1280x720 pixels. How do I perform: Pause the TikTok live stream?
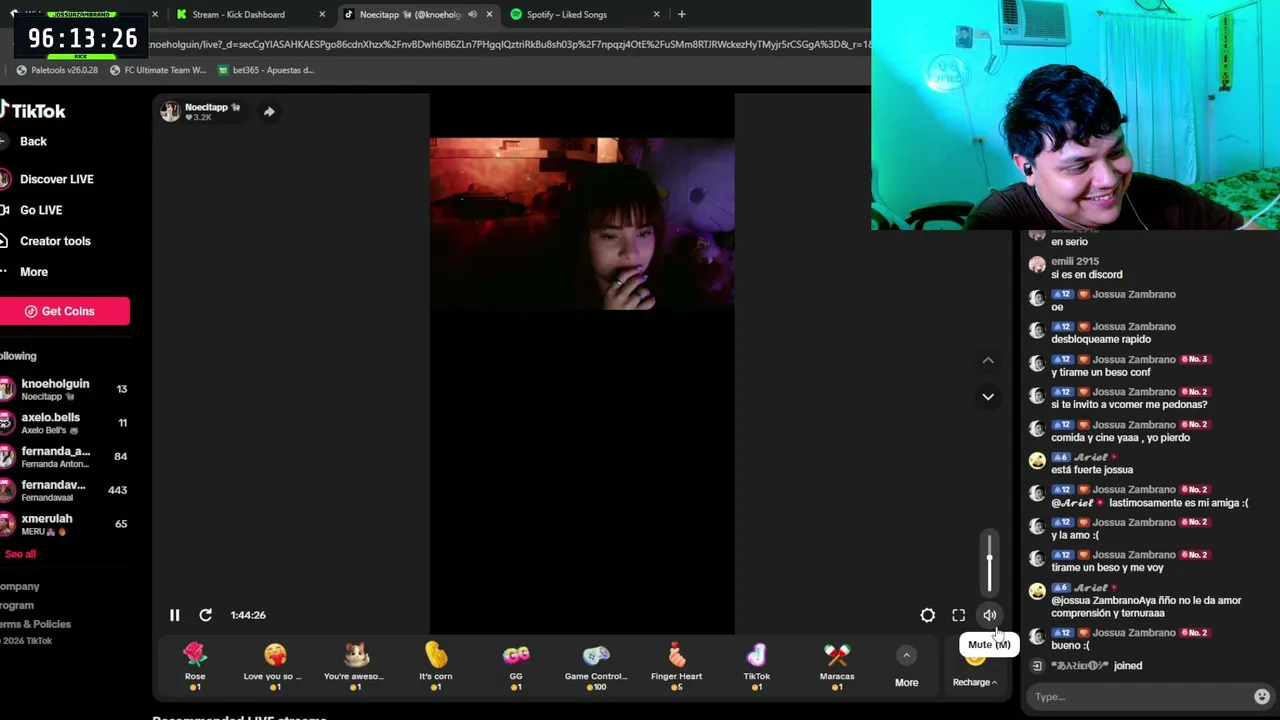pyautogui.click(x=174, y=615)
